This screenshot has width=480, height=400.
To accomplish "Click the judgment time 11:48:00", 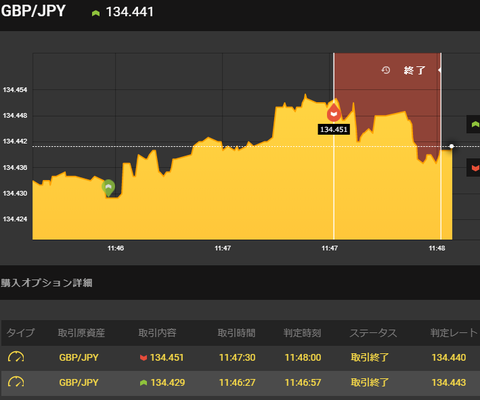I will pyautogui.click(x=303, y=358).
